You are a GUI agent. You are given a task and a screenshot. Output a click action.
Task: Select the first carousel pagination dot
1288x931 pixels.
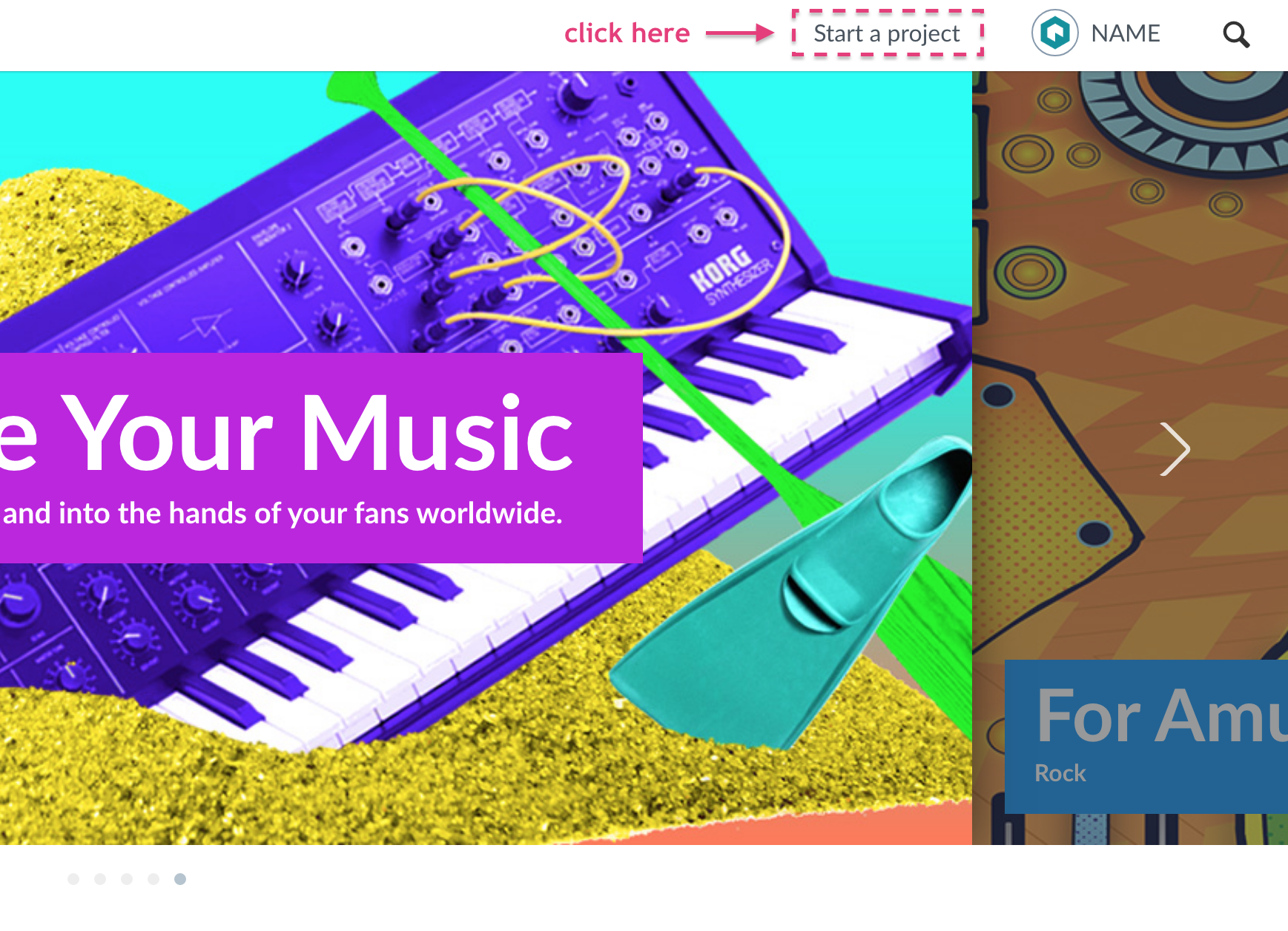pyautogui.click(x=73, y=879)
